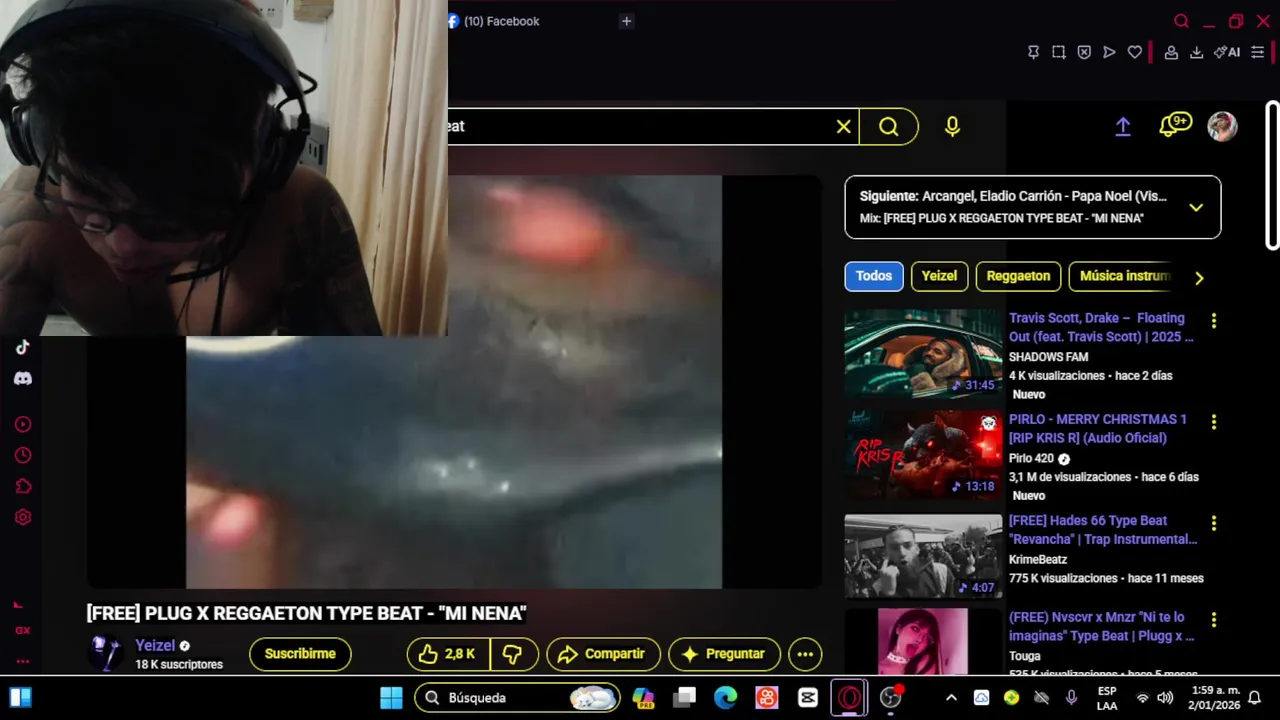Open the video's three-dots more actions button

[x=805, y=654]
